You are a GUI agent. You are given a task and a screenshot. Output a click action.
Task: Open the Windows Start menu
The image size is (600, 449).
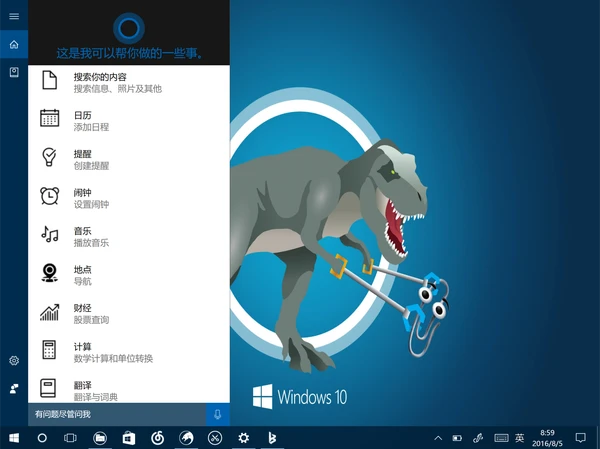pos(14,438)
